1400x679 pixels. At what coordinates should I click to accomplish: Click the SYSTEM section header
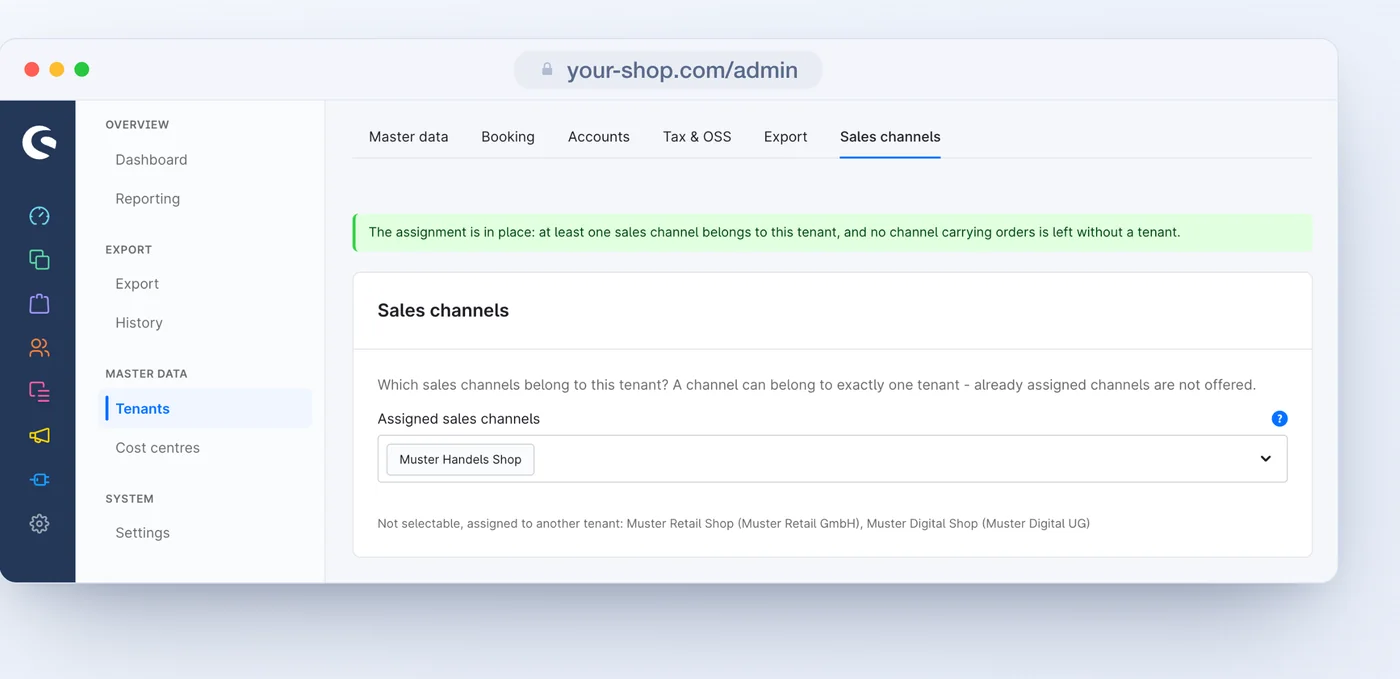tap(130, 499)
